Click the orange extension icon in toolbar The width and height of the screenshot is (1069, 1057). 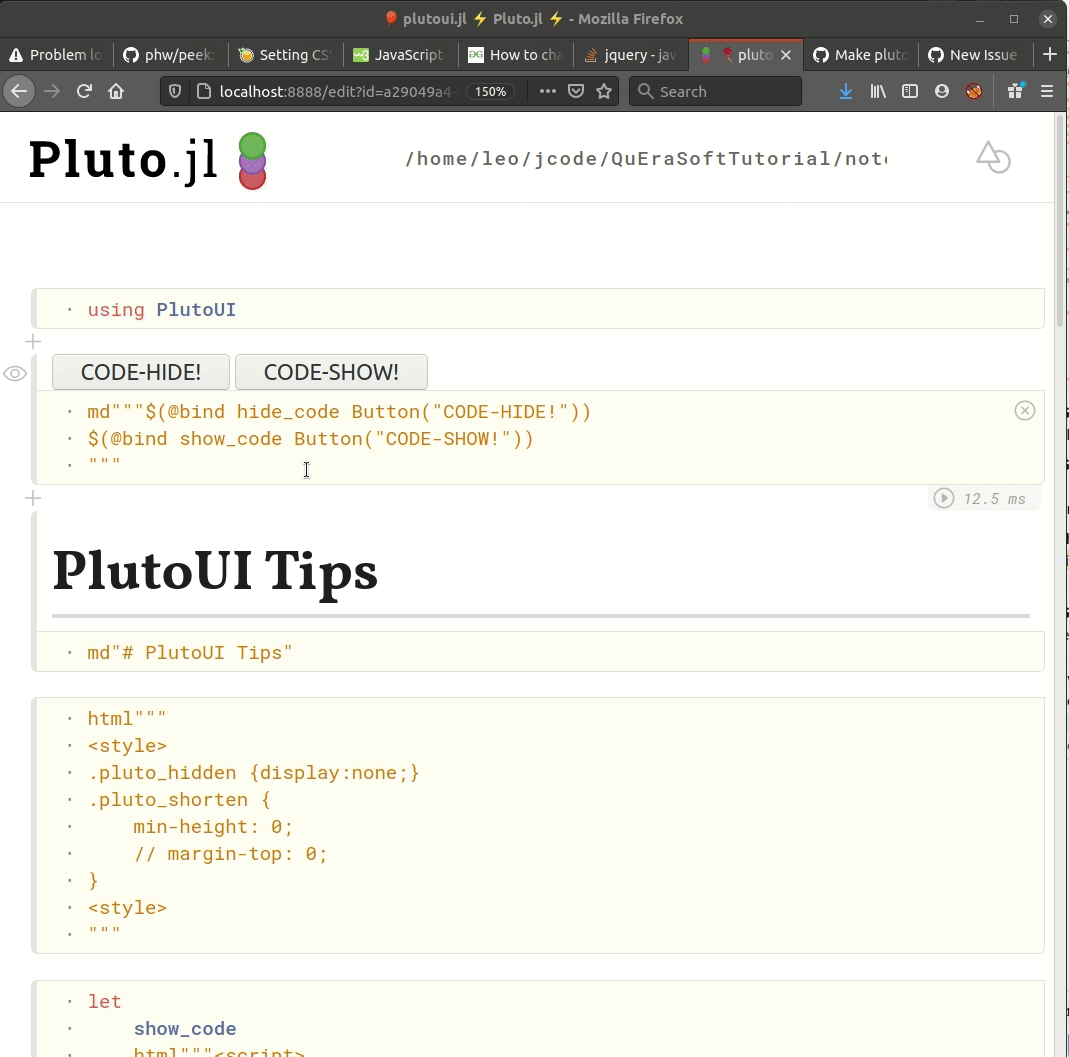(974, 91)
